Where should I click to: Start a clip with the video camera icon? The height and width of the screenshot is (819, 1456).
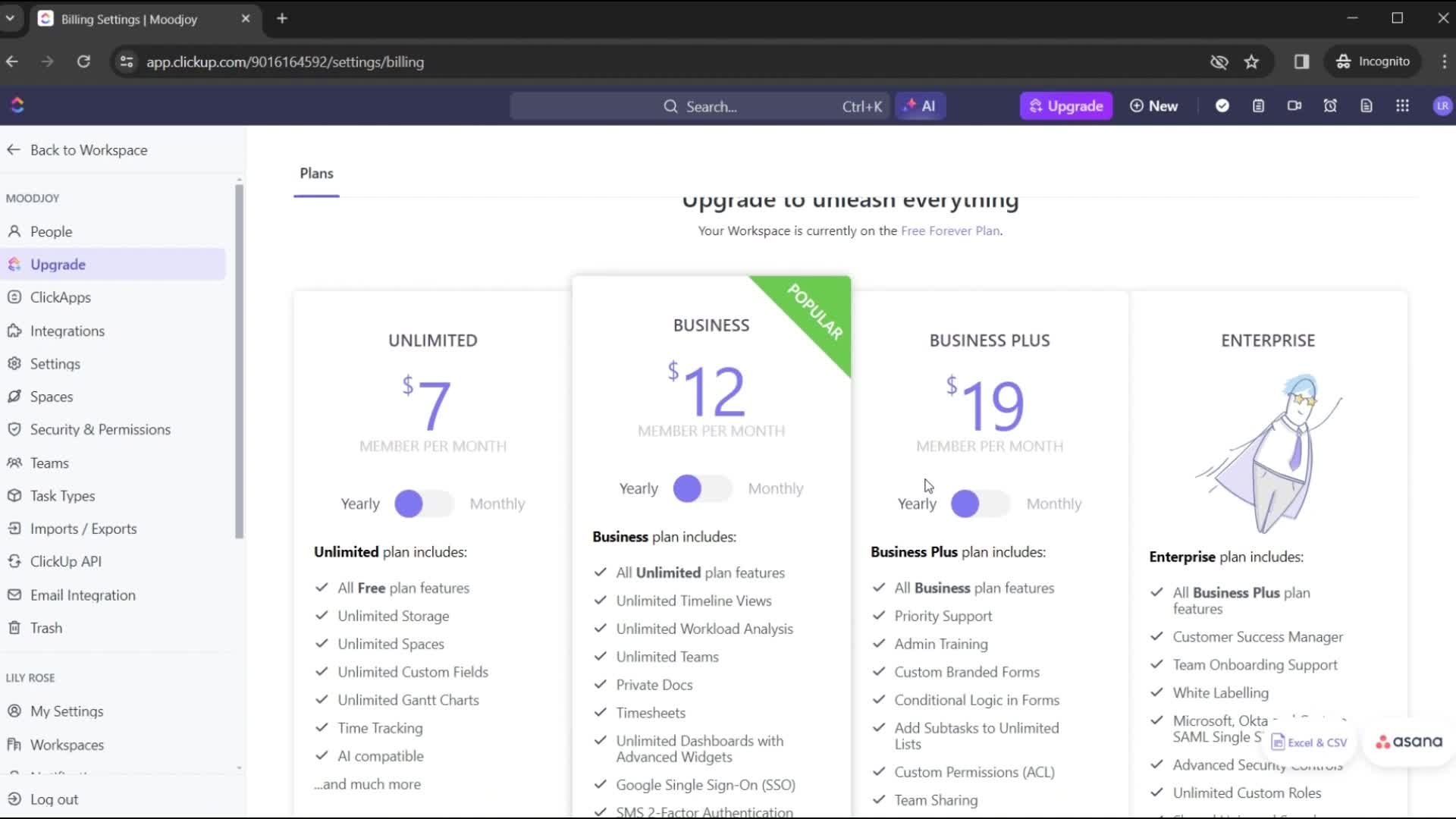pyautogui.click(x=1294, y=106)
